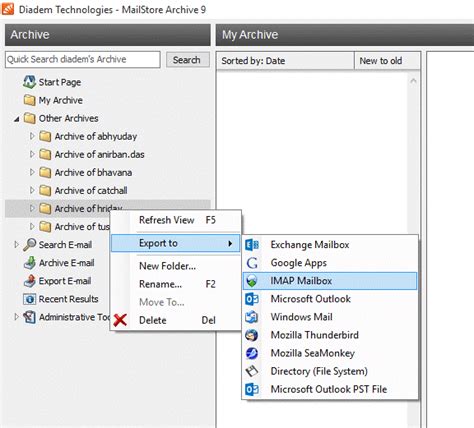Screen dimensions: 474x428
Task: Expand Archive of anirban.das node arrow
Action: [x=32, y=154]
